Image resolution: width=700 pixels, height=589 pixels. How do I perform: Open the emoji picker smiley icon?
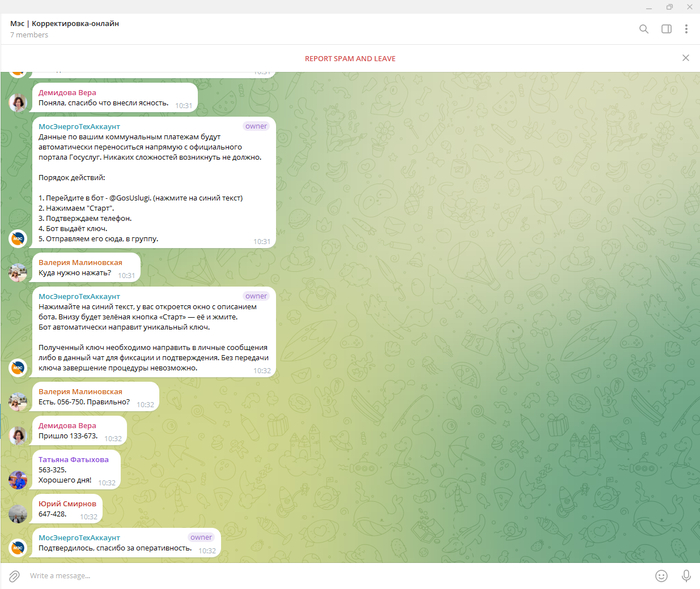(x=661, y=576)
